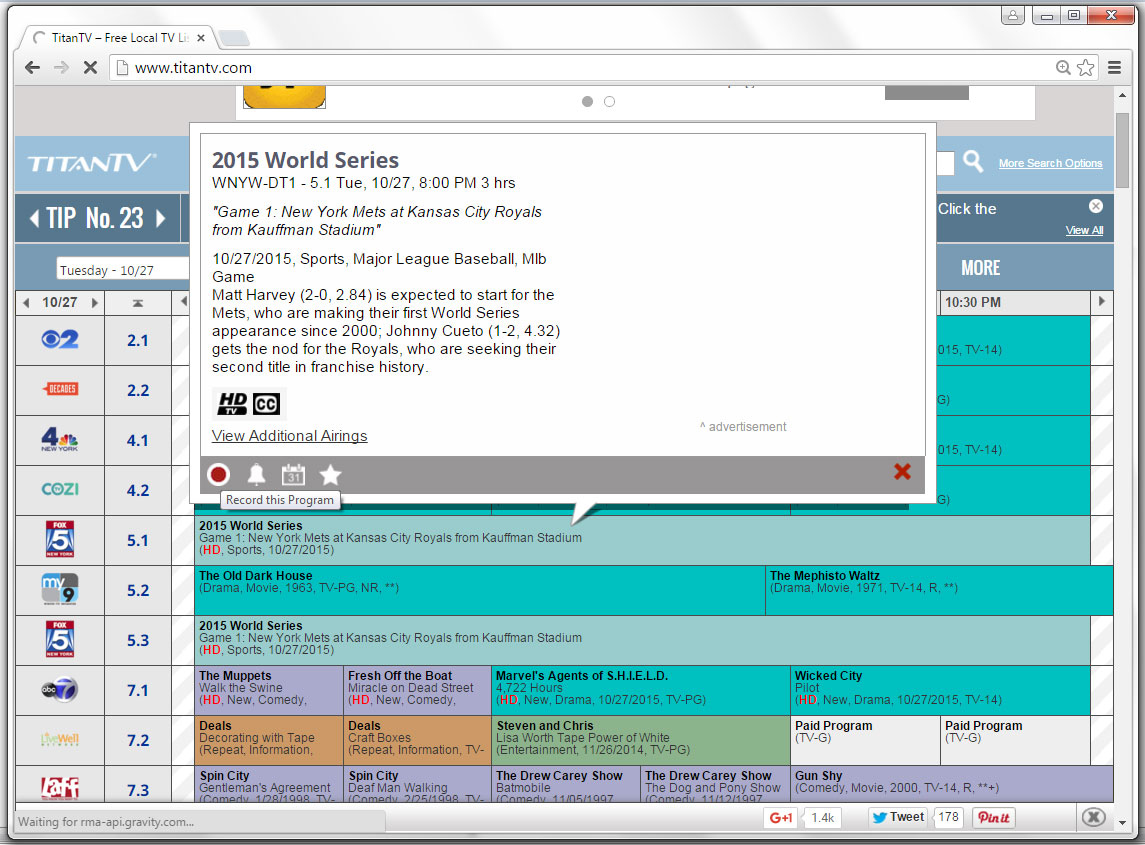Open More Search Options link
1145x845 pixels.
[x=1050, y=164]
